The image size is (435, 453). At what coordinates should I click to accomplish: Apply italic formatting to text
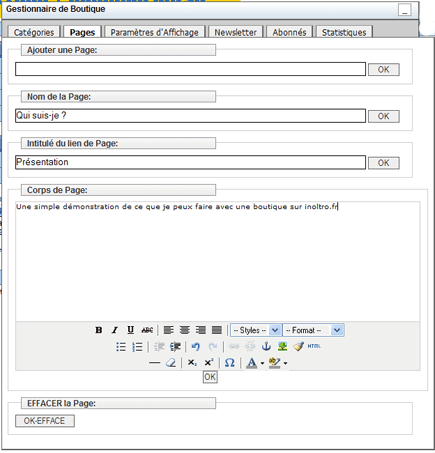[115, 330]
